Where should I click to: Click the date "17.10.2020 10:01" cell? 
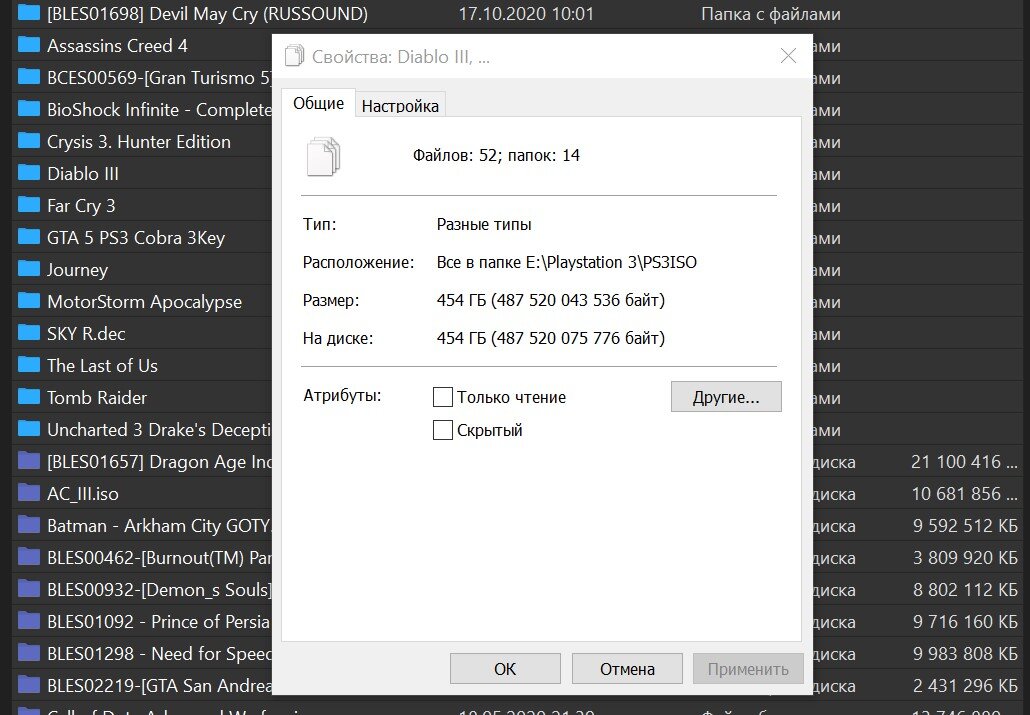(x=526, y=13)
